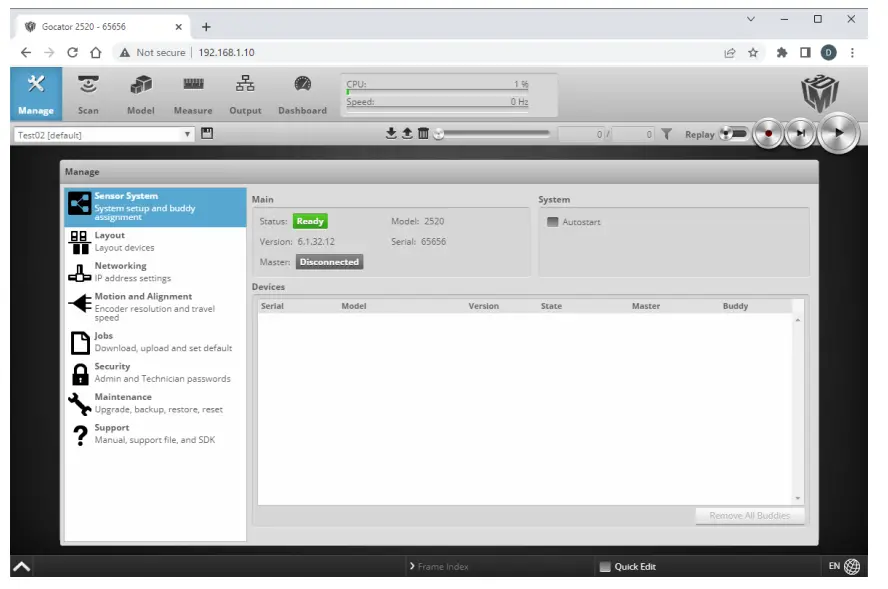Open the Output page

[245, 93]
